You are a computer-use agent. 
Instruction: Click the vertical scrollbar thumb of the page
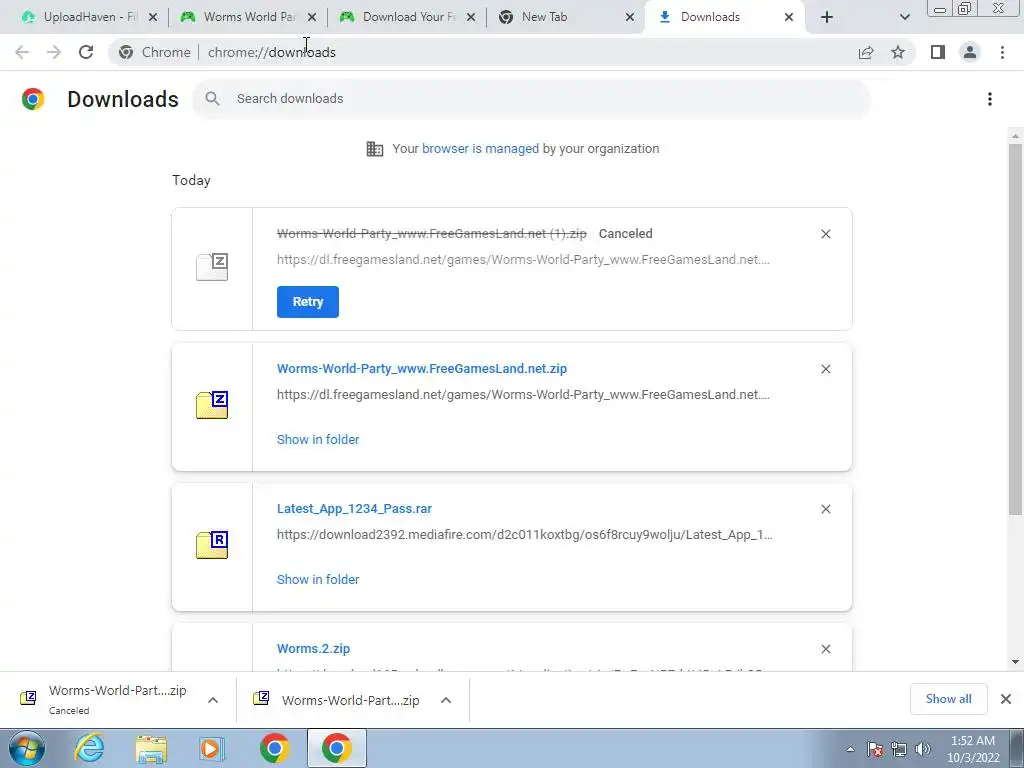coord(1015,327)
